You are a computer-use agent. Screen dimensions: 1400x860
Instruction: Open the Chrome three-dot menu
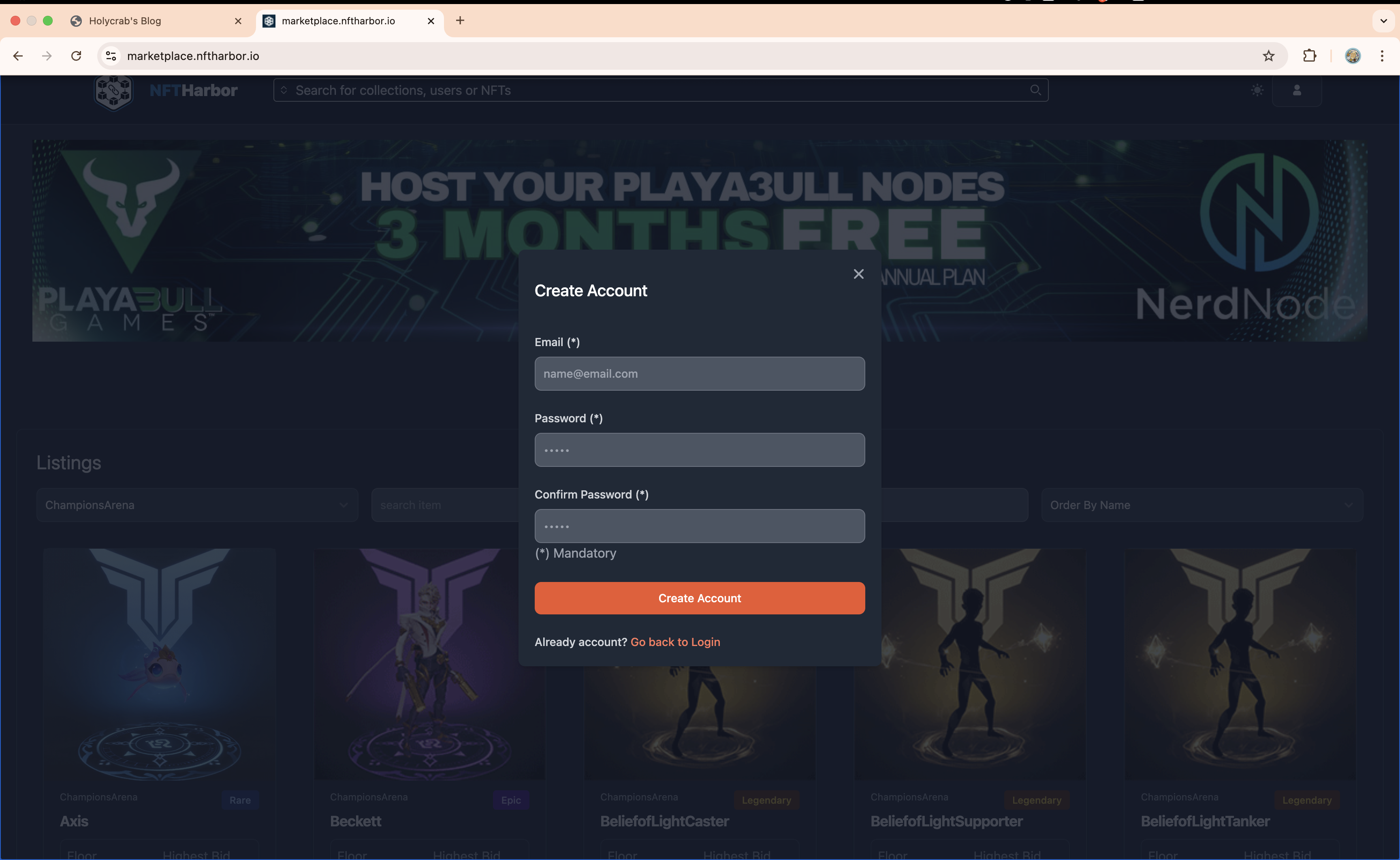click(1383, 56)
